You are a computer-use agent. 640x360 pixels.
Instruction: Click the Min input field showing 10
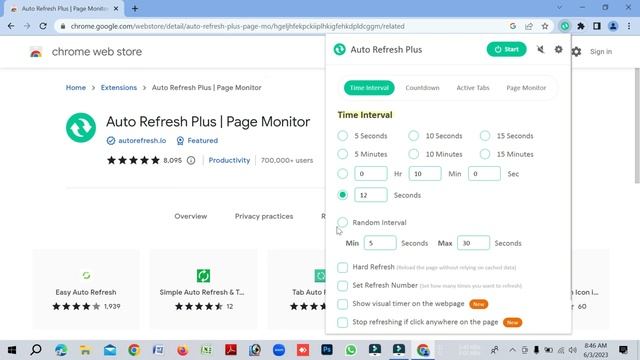coord(425,173)
